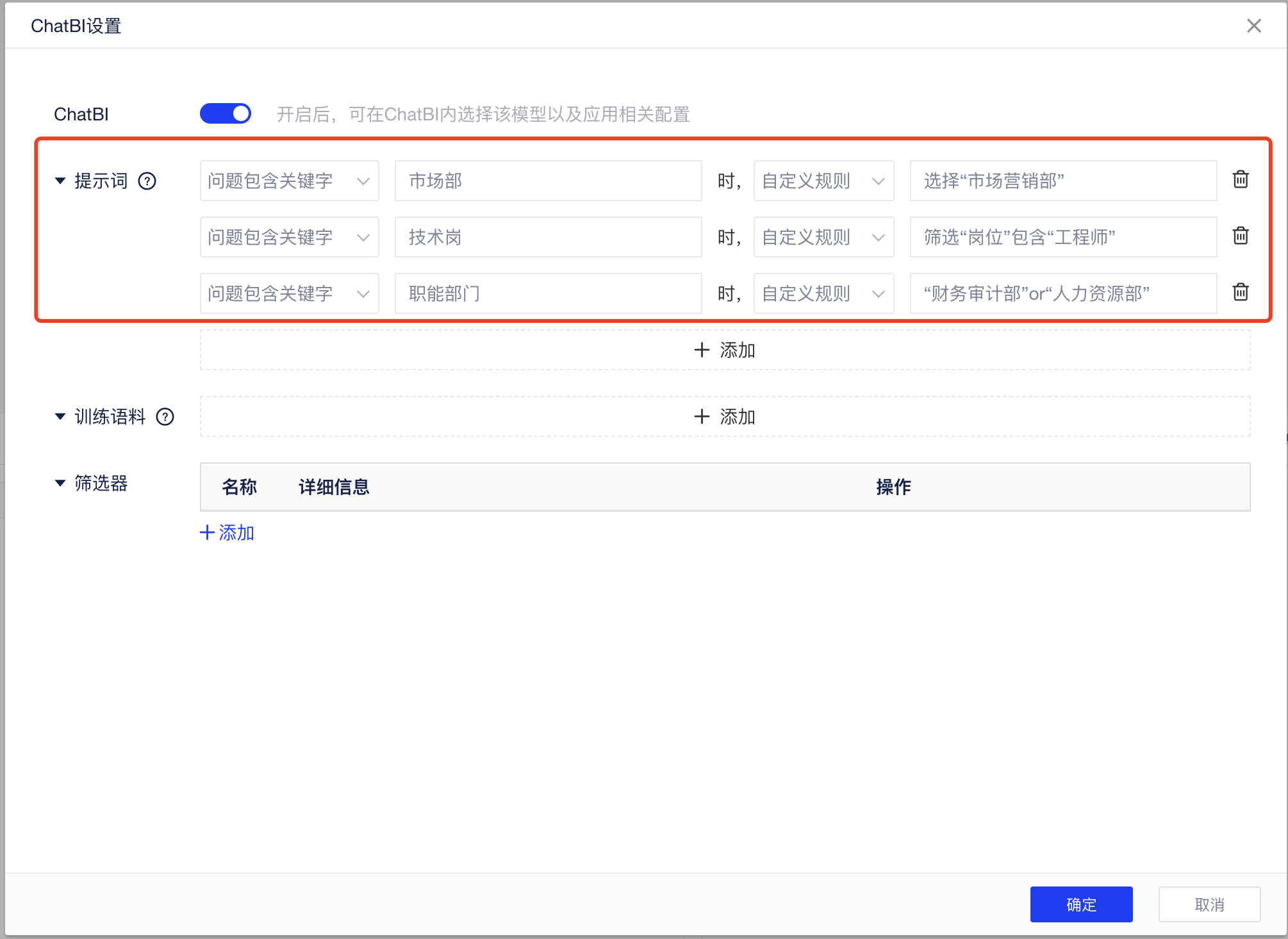Screen dimensions: 1288x939
Task: Close the ChatBI设置 dialog
Action: coord(1253,26)
